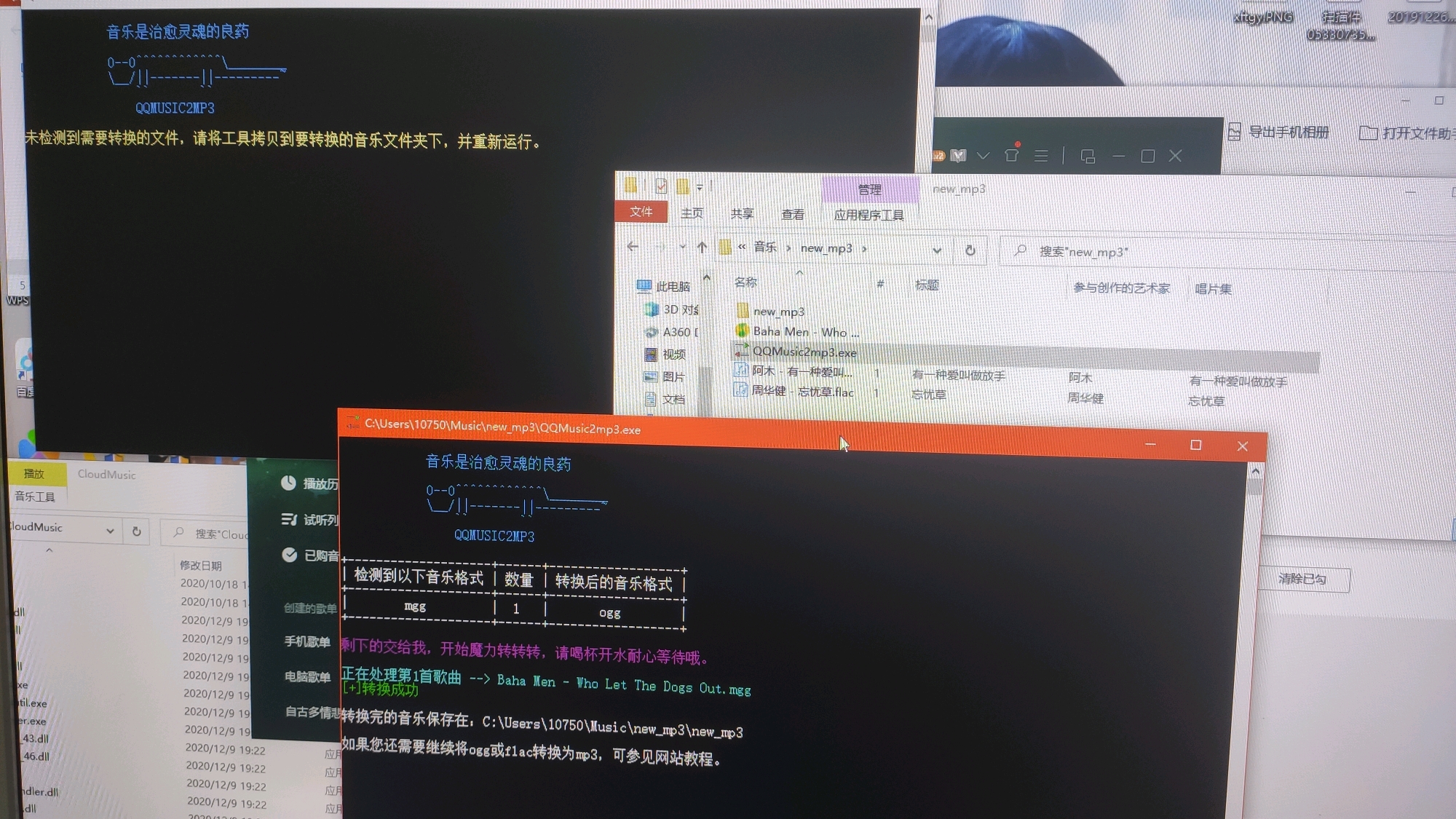The image size is (1456, 819).
Task: Refresh the CloudMusic folder view
Action: point(136,531)
